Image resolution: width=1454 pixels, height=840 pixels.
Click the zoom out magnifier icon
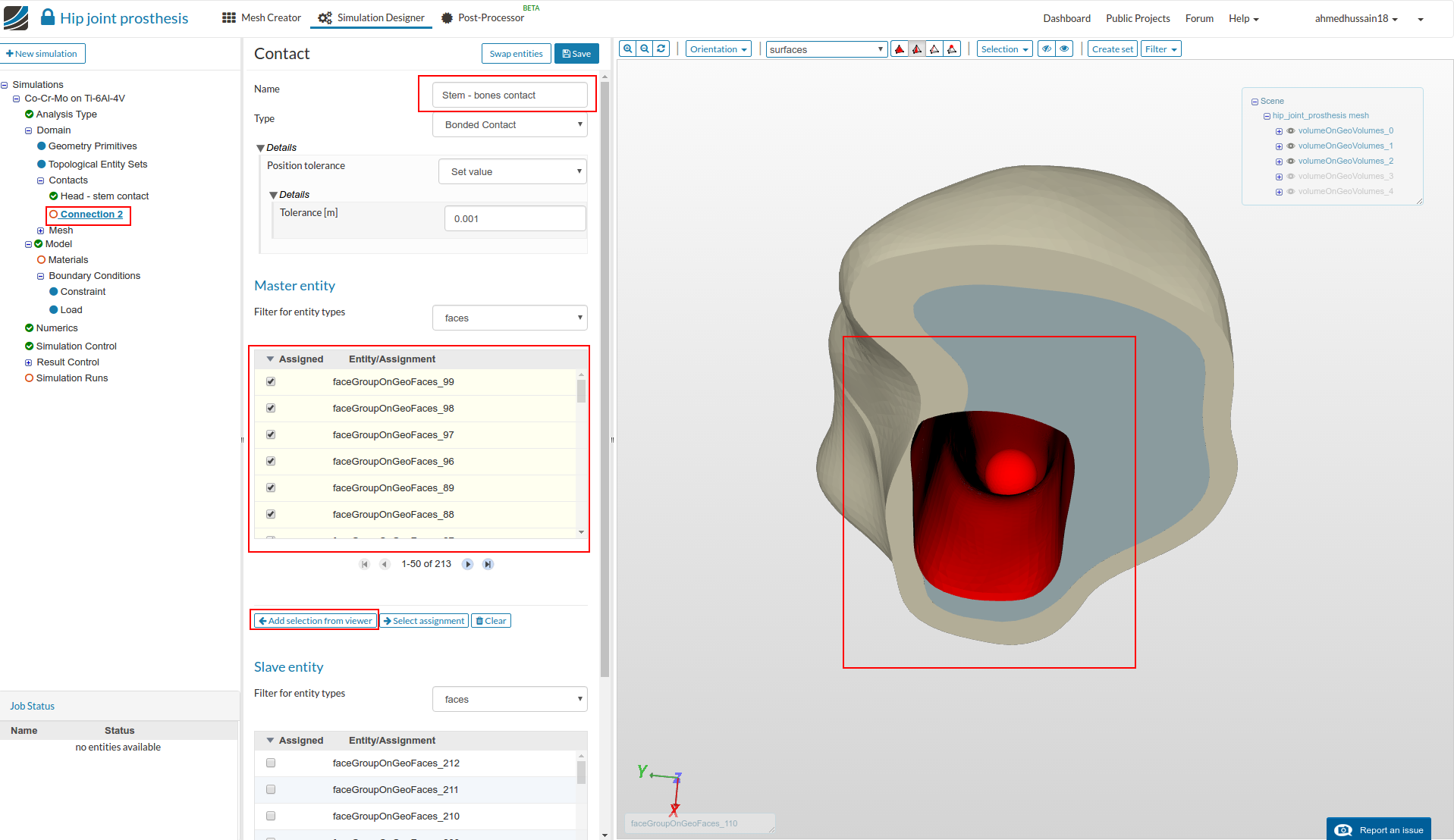(644, 49)
